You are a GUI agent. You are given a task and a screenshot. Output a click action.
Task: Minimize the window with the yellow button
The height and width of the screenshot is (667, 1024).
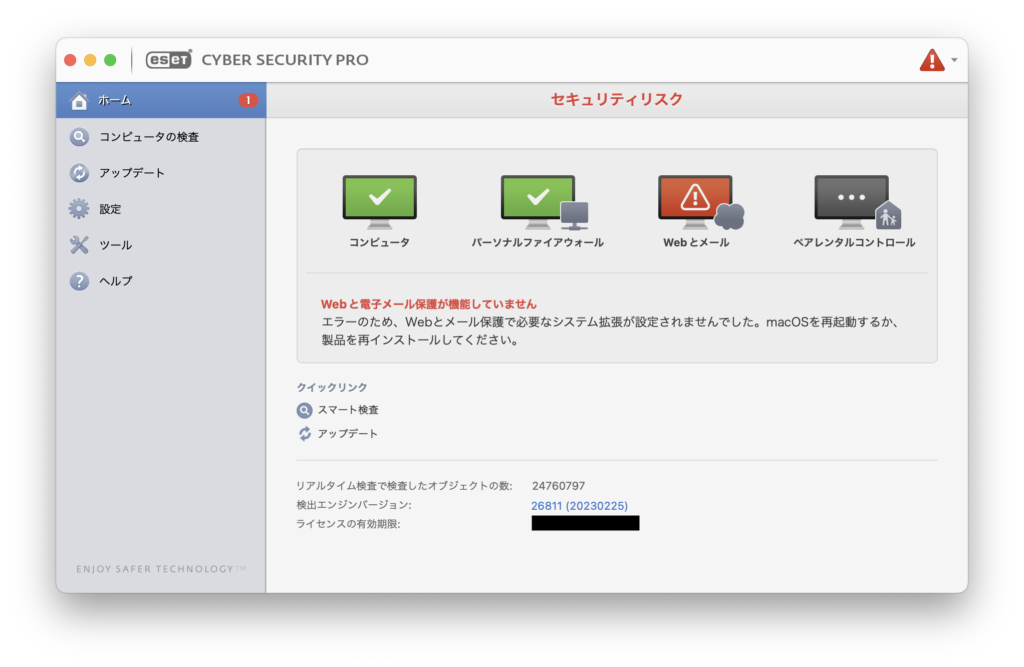tap(90, 60)
